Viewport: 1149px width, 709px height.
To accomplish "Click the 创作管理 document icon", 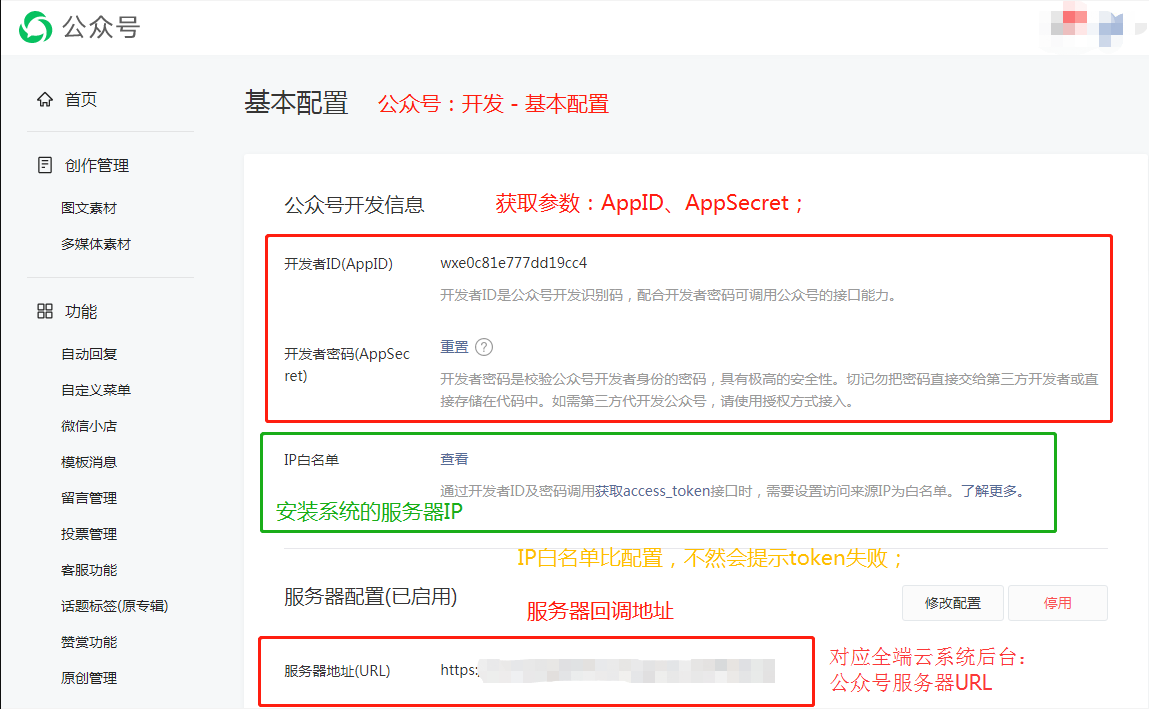I will click(45, 165).
